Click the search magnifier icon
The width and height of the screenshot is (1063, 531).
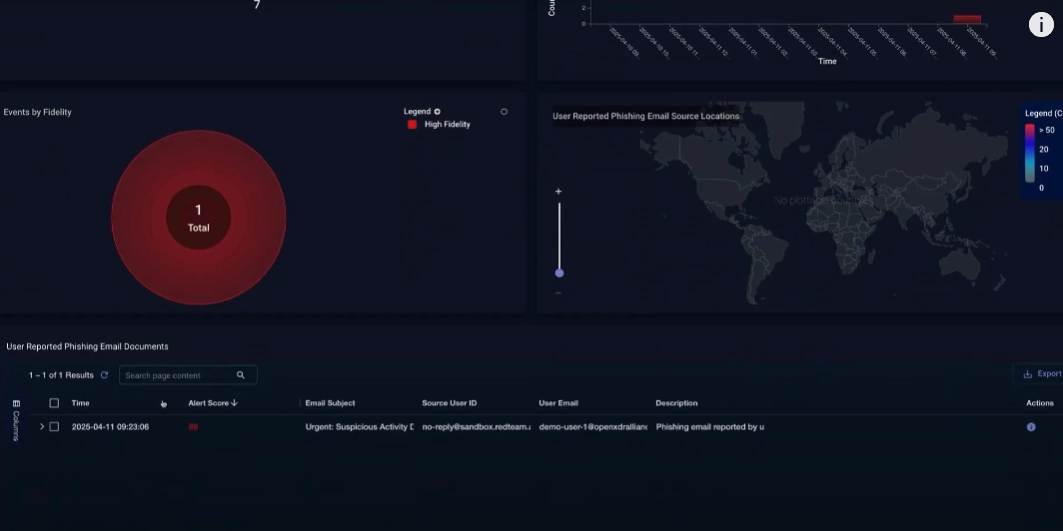click(241, 375)
